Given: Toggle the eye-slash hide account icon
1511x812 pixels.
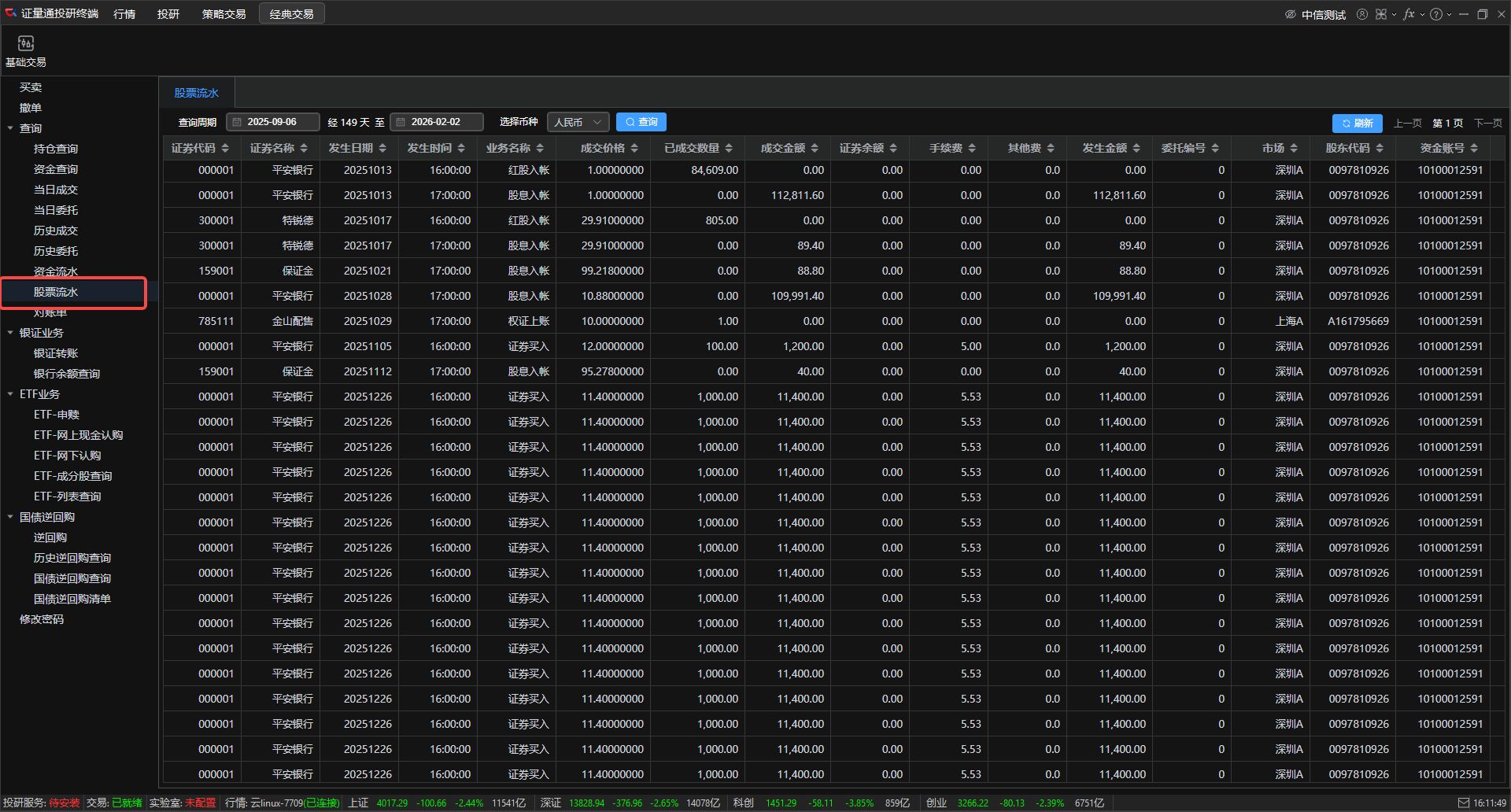Looking at the screenshot, I should 1290,14.
